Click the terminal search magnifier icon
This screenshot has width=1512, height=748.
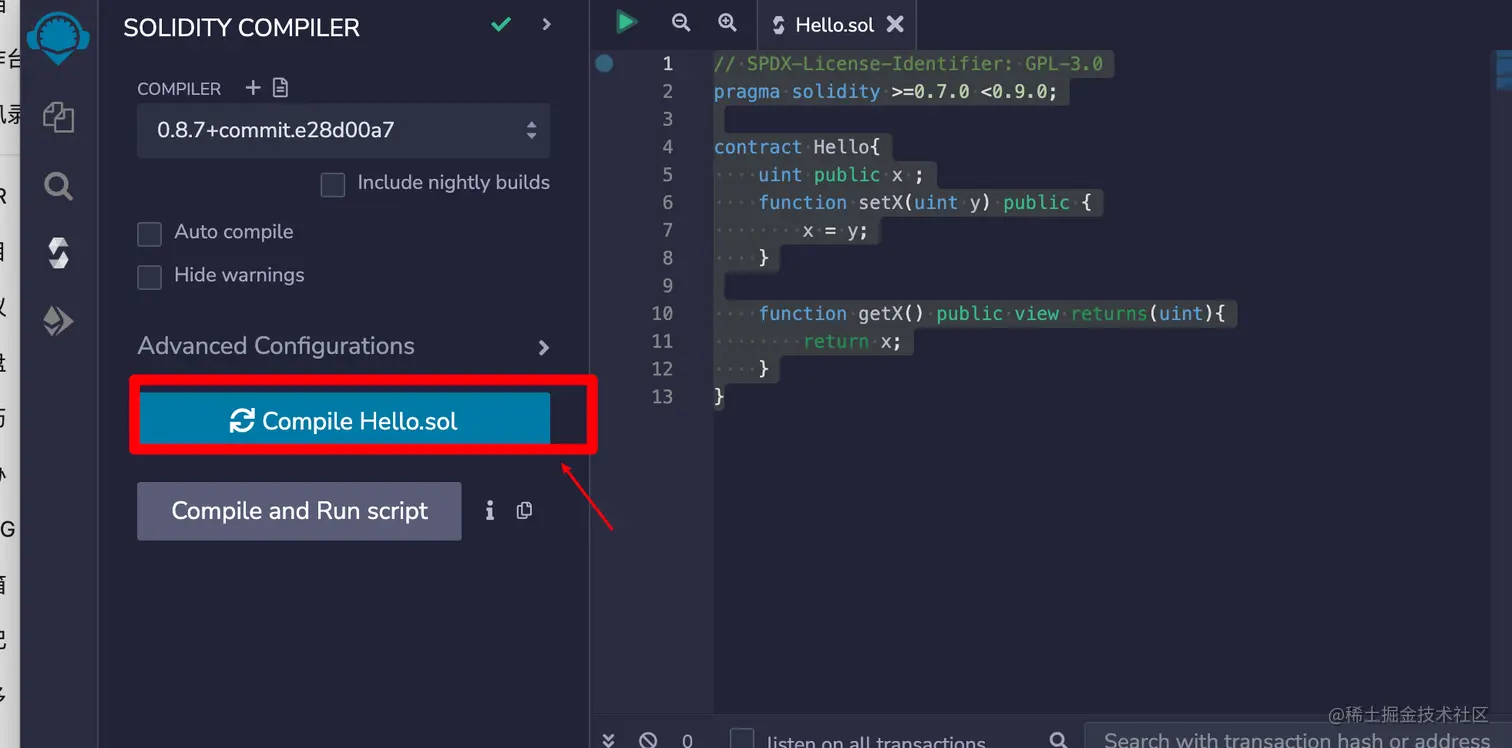1058,740
